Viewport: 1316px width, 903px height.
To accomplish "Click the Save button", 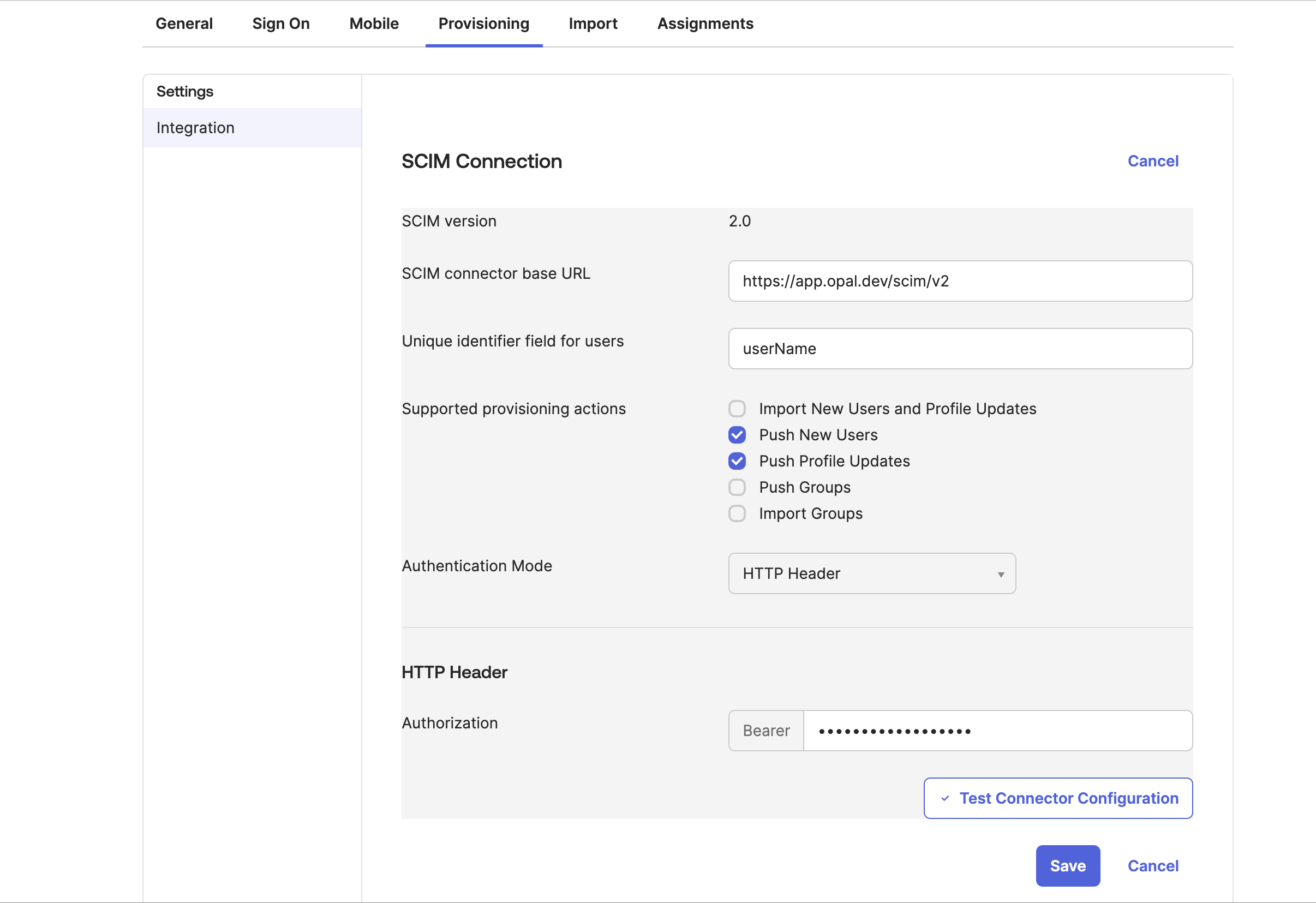I will click(x=1067, y=866).
